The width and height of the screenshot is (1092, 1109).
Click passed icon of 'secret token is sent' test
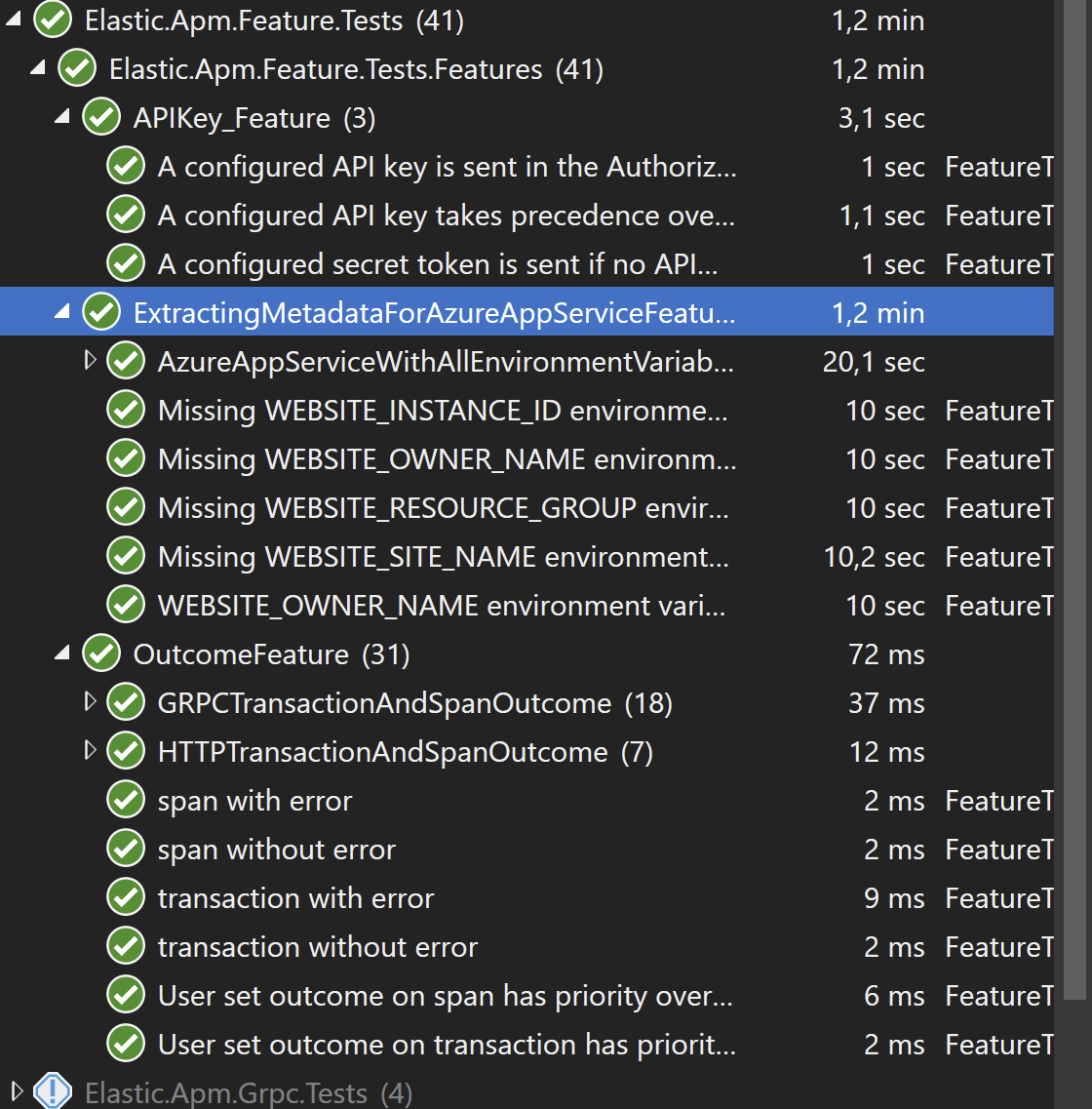click(126, 263)
